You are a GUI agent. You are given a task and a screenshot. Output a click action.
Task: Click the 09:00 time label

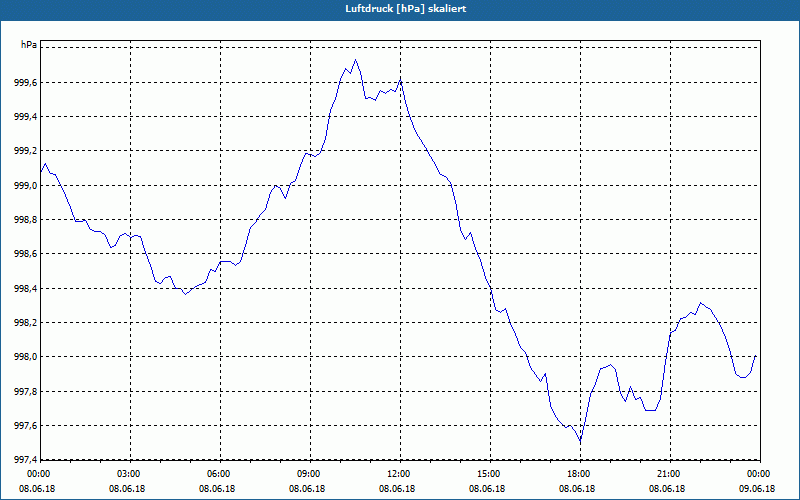tap(310, 474)
